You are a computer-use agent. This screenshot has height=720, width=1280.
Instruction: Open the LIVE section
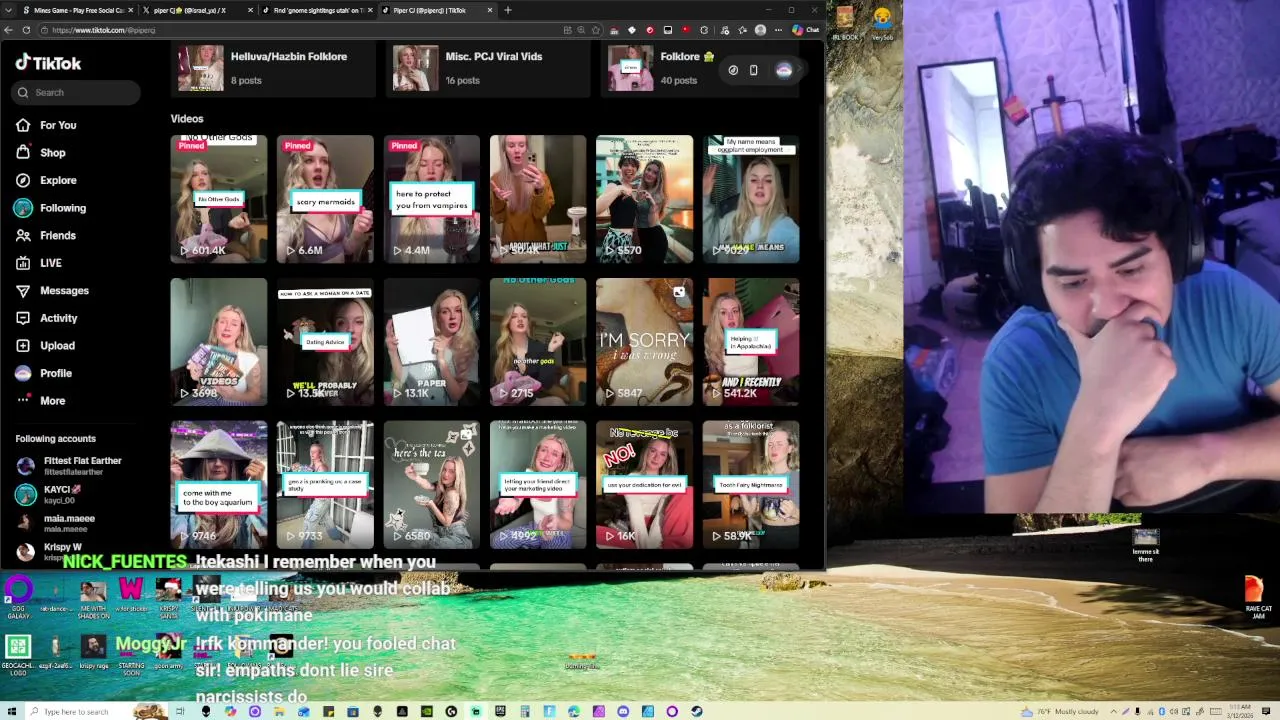[x=38, y=263]
